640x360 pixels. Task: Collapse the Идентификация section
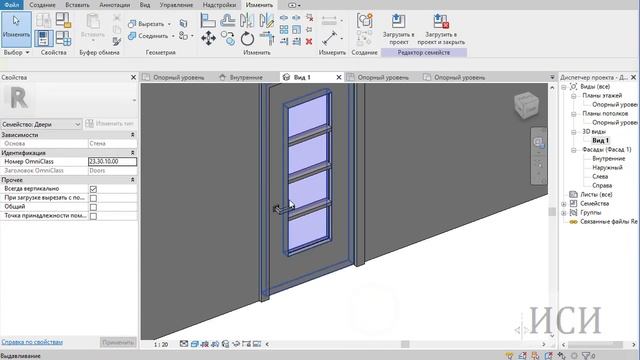(x=132, y=153)
